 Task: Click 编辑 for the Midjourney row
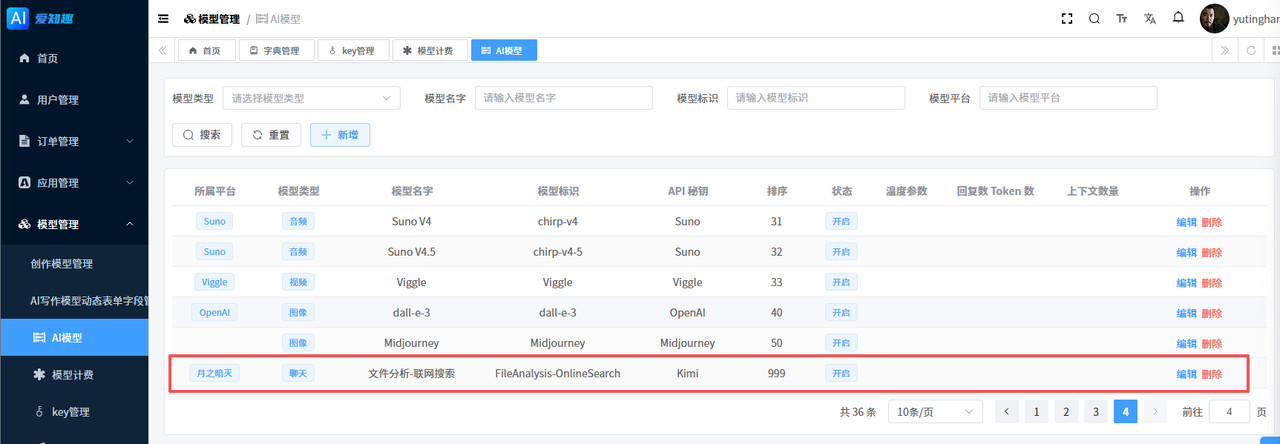[1186, 343]
